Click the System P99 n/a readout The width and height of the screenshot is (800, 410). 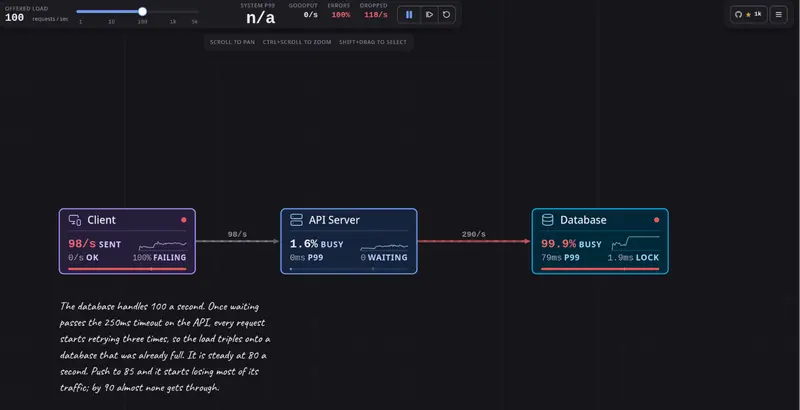[x=260, y=18]
